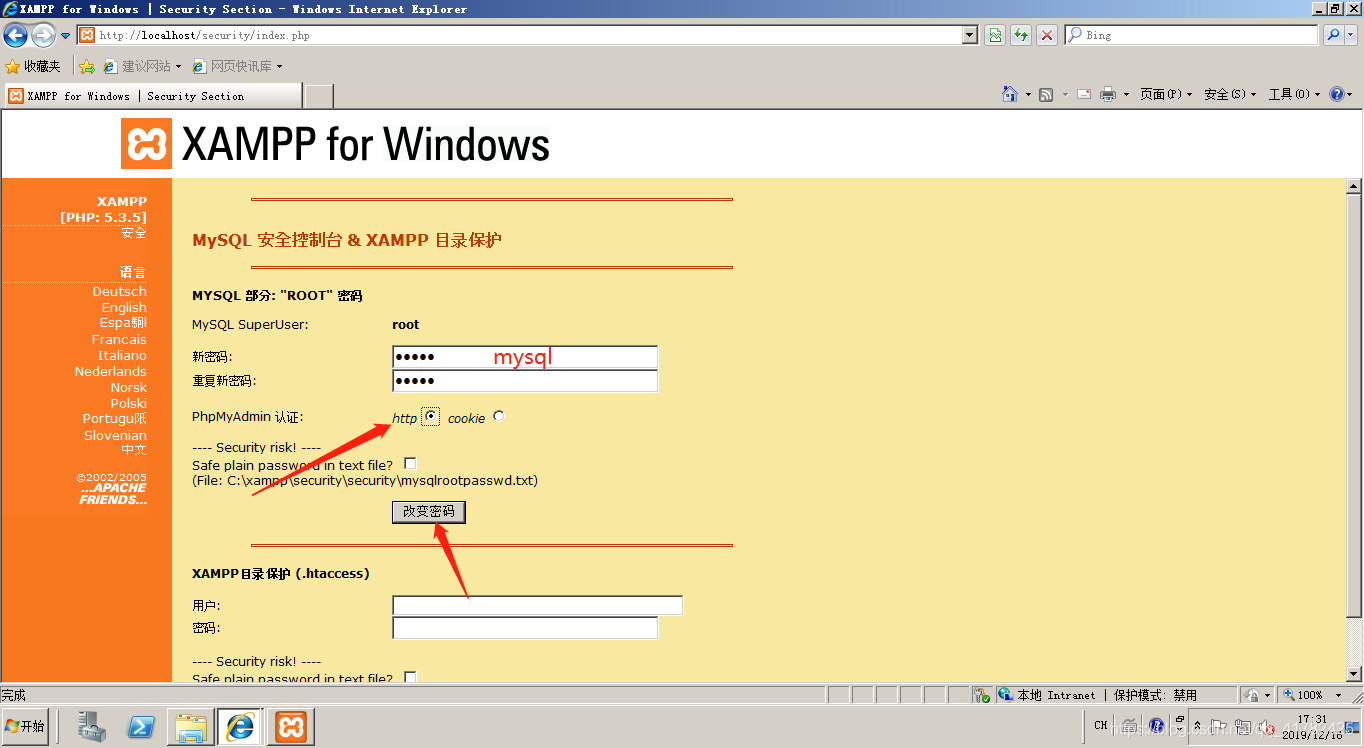Click the 重复新密码 repeat password field
Viewport: 1364px width, 748px height.
(525, 381)
